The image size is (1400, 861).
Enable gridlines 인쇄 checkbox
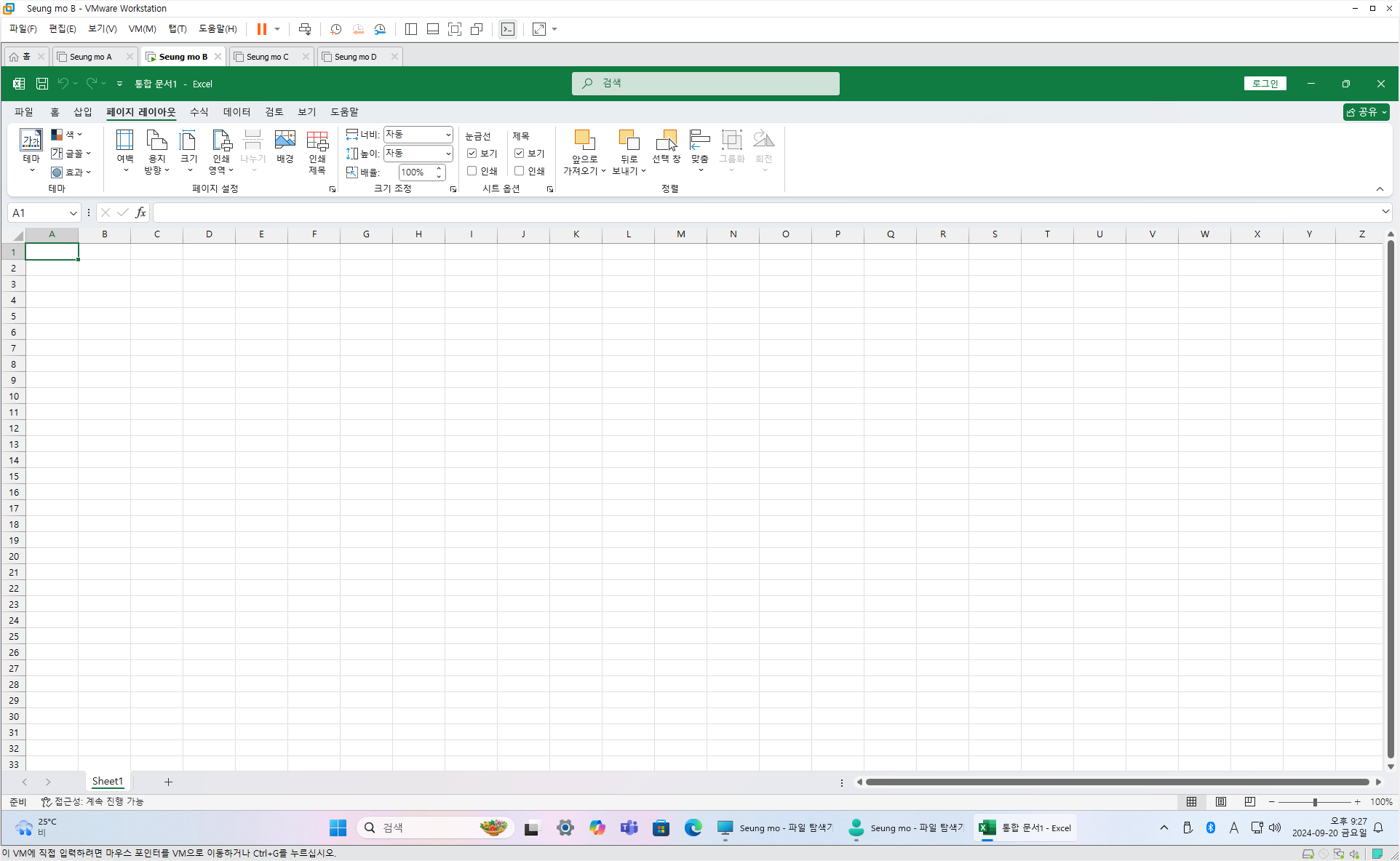[472, 171]
